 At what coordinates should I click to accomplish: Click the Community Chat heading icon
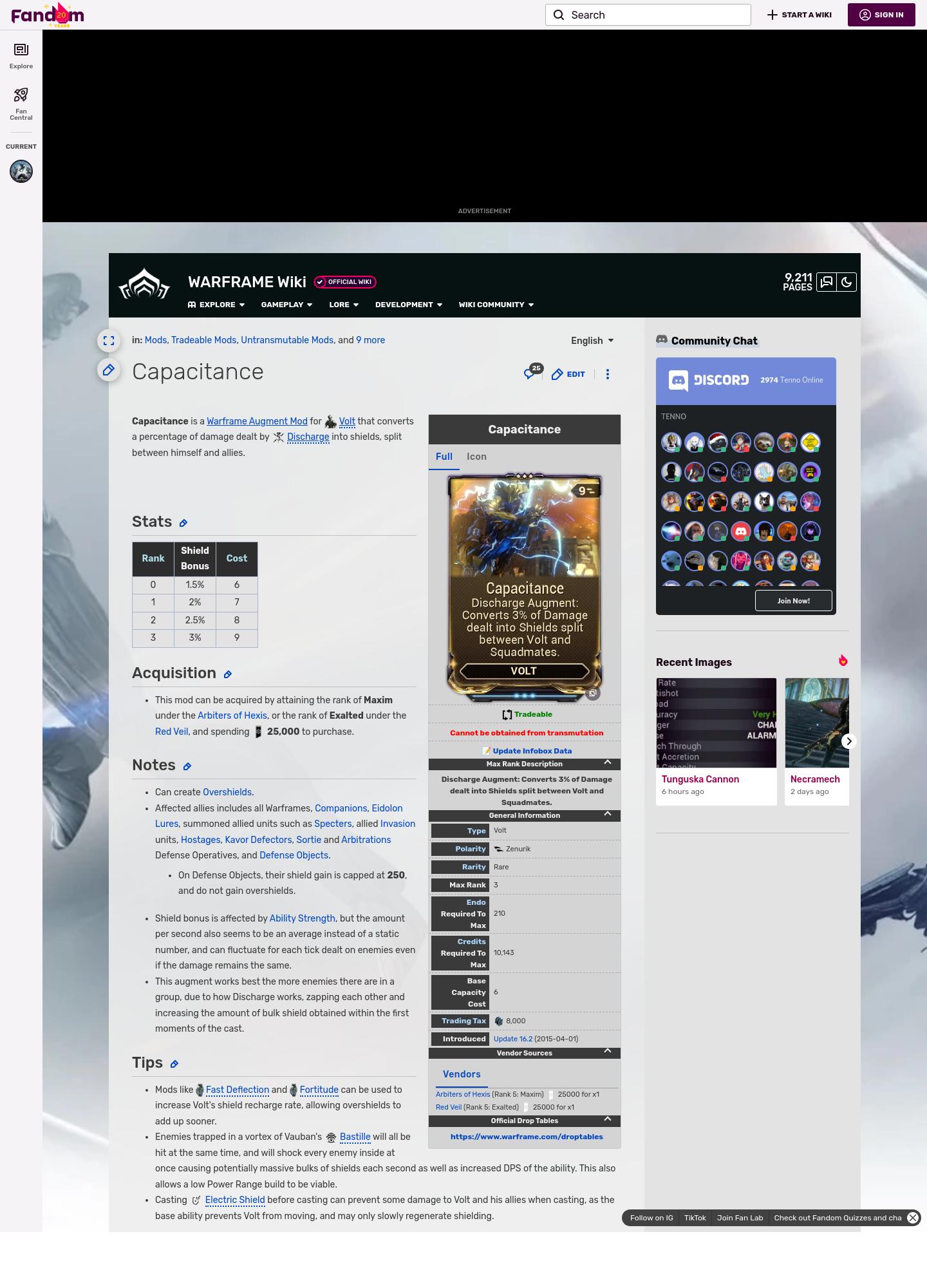tap(662, 339)
